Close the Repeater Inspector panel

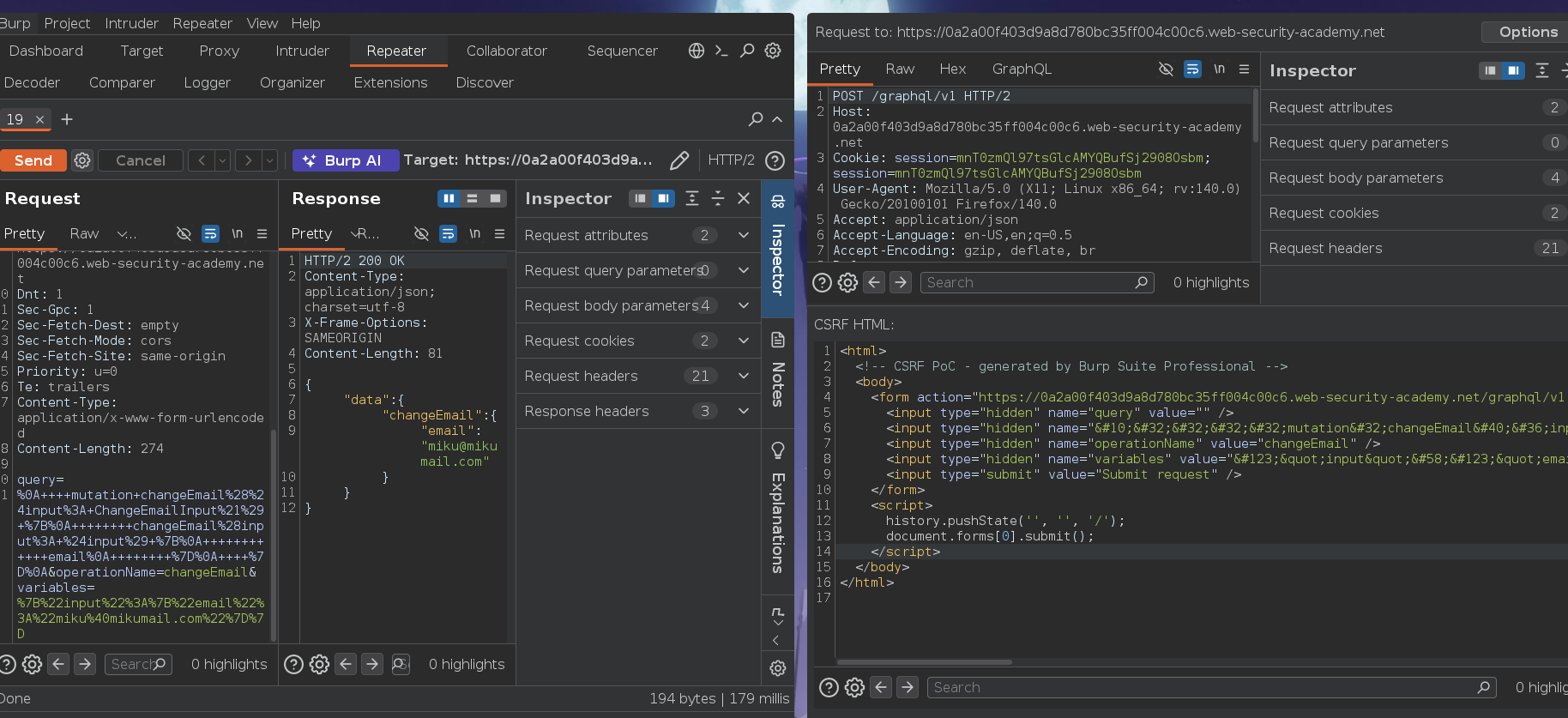(744, 198)
